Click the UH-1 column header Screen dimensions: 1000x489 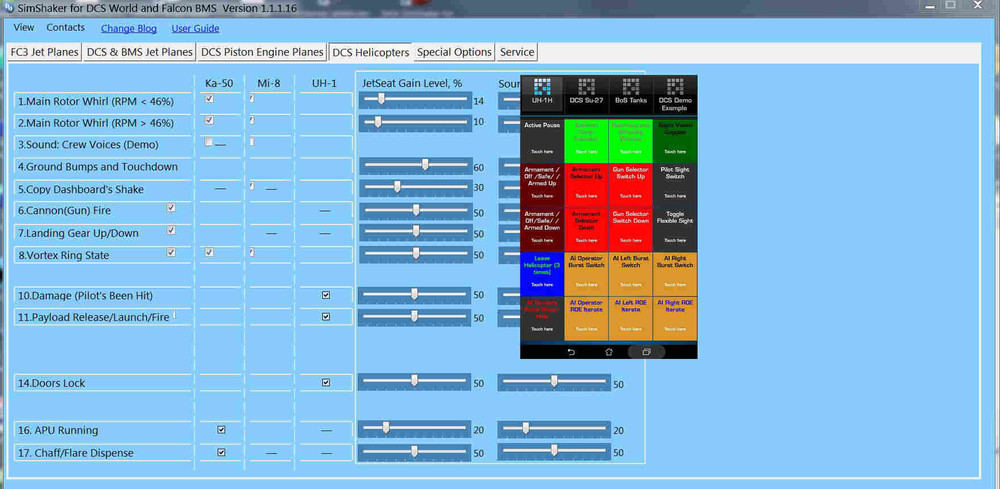point(324,83)
